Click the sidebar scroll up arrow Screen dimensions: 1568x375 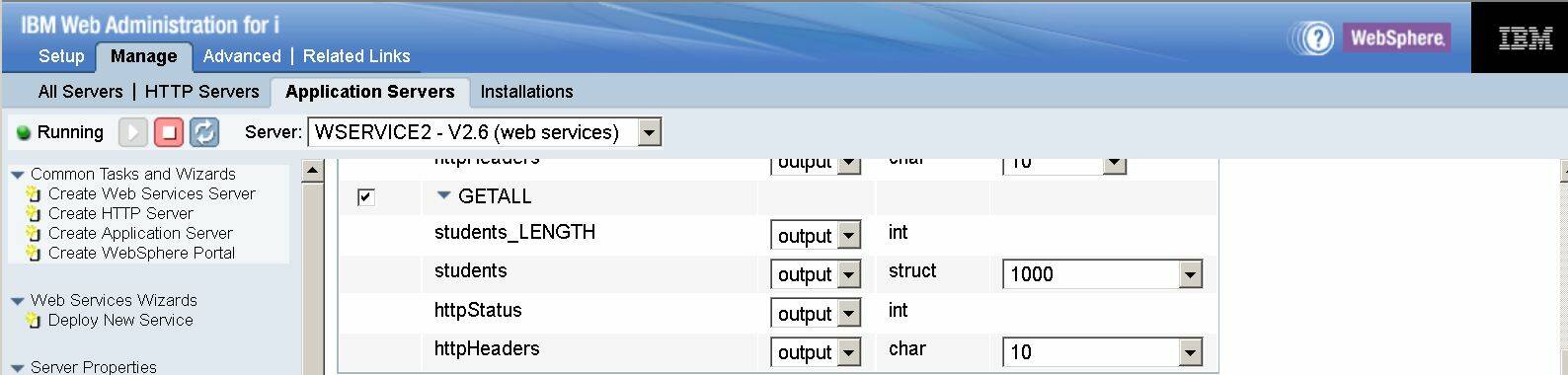tap(312, 171)
